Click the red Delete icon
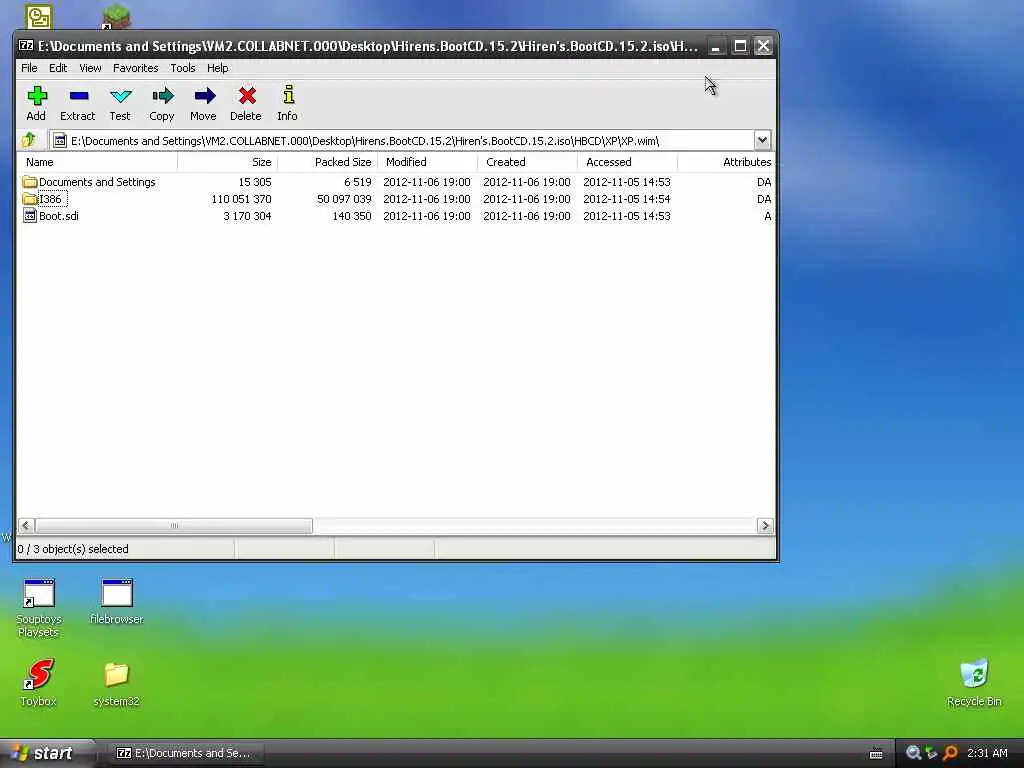 [246, 96]
